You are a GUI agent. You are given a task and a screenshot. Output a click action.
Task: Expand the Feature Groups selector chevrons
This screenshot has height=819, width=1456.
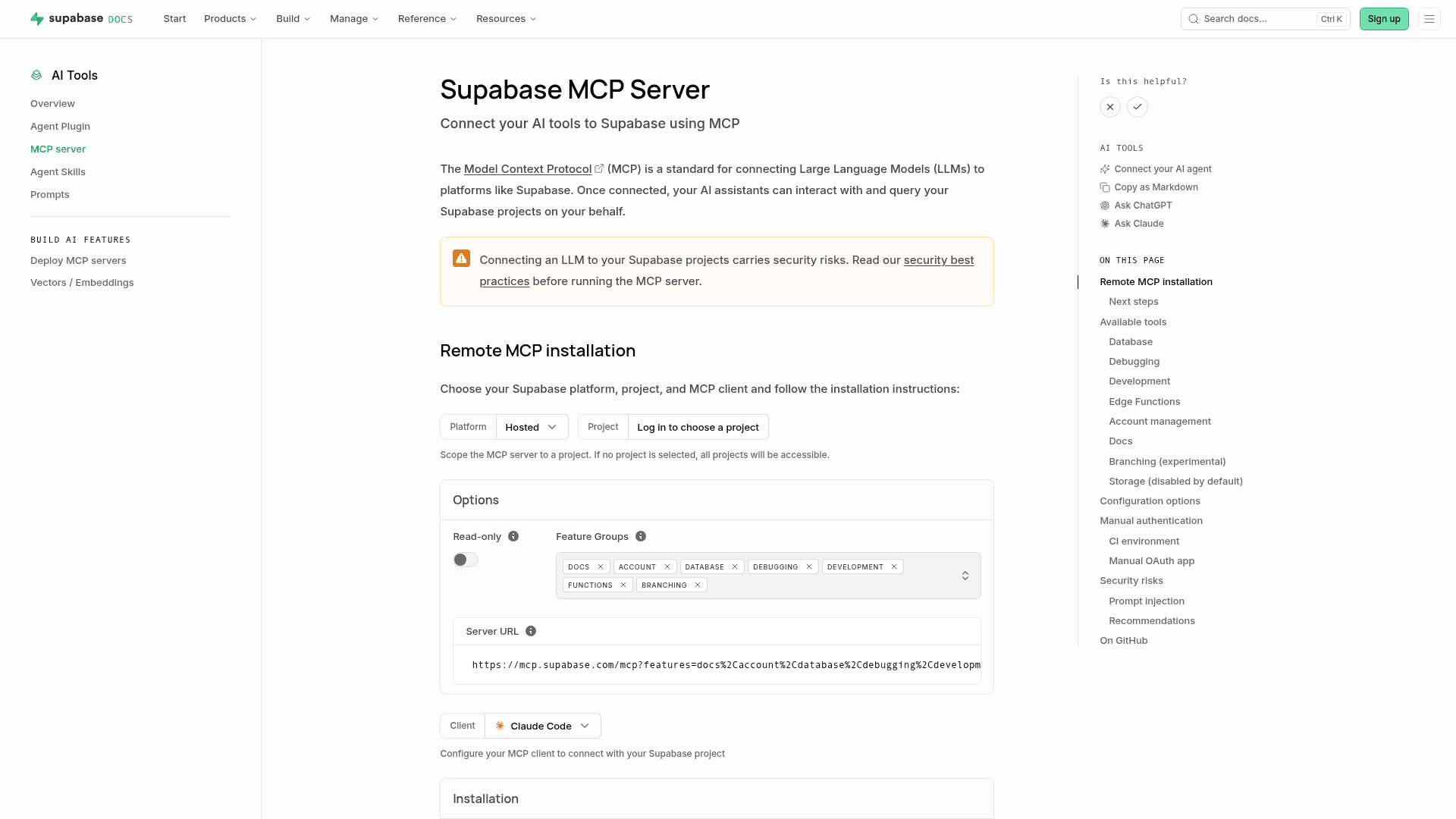pyautogui.click(x=965, y=576)
